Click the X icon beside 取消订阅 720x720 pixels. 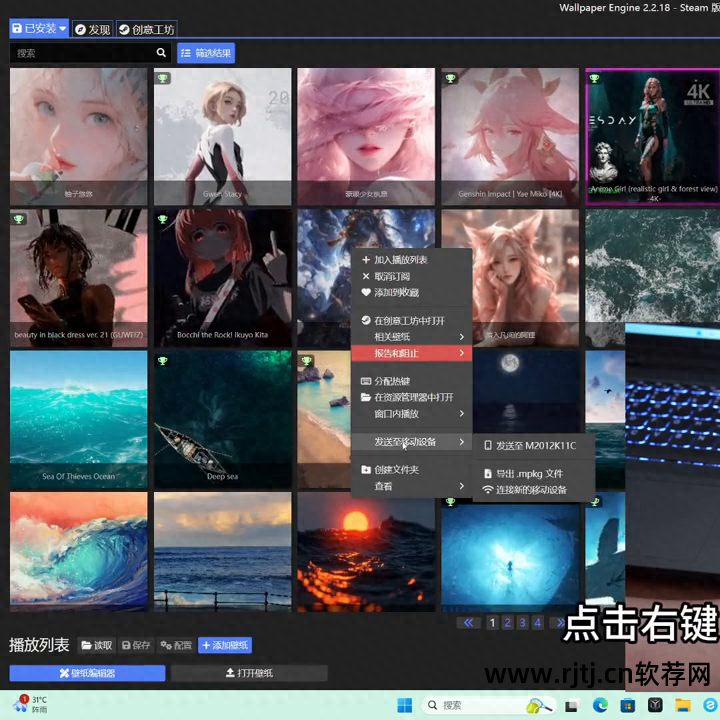(x=366, y=276)
